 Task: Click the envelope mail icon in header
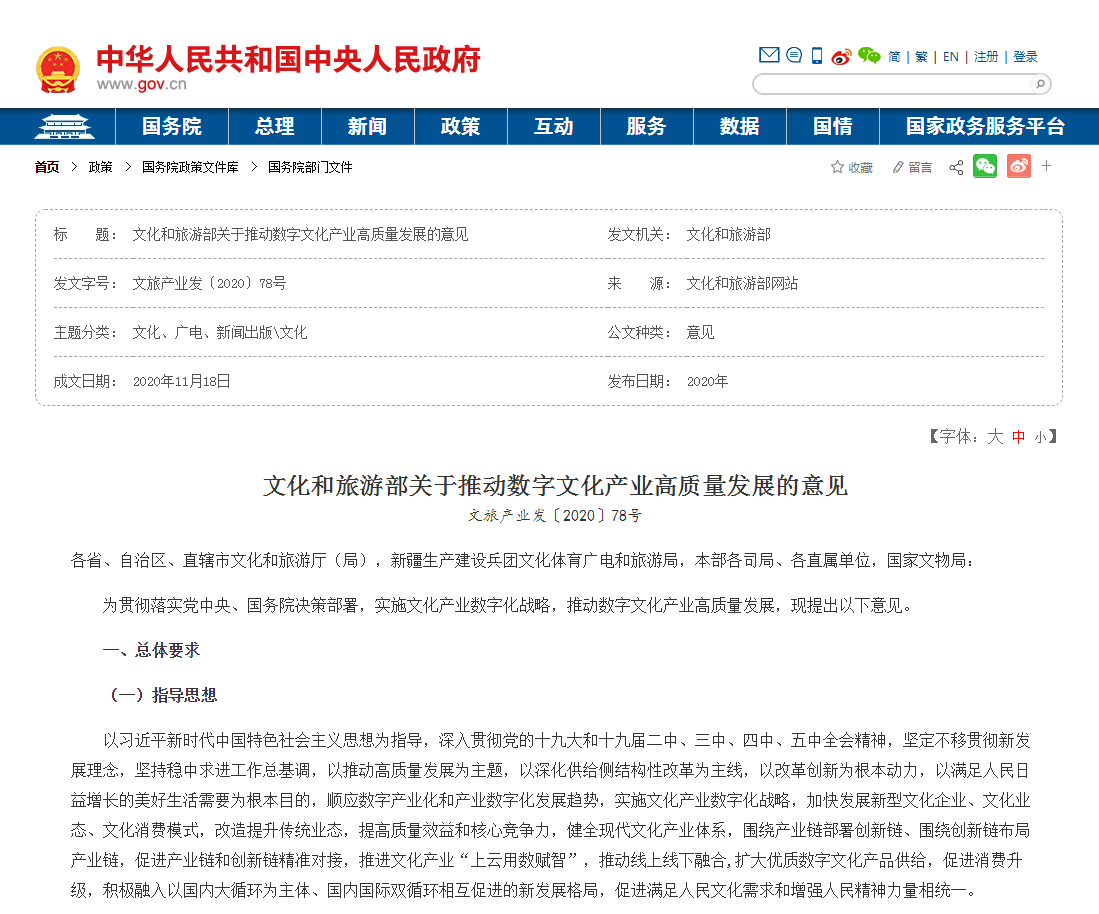(768, 56)
